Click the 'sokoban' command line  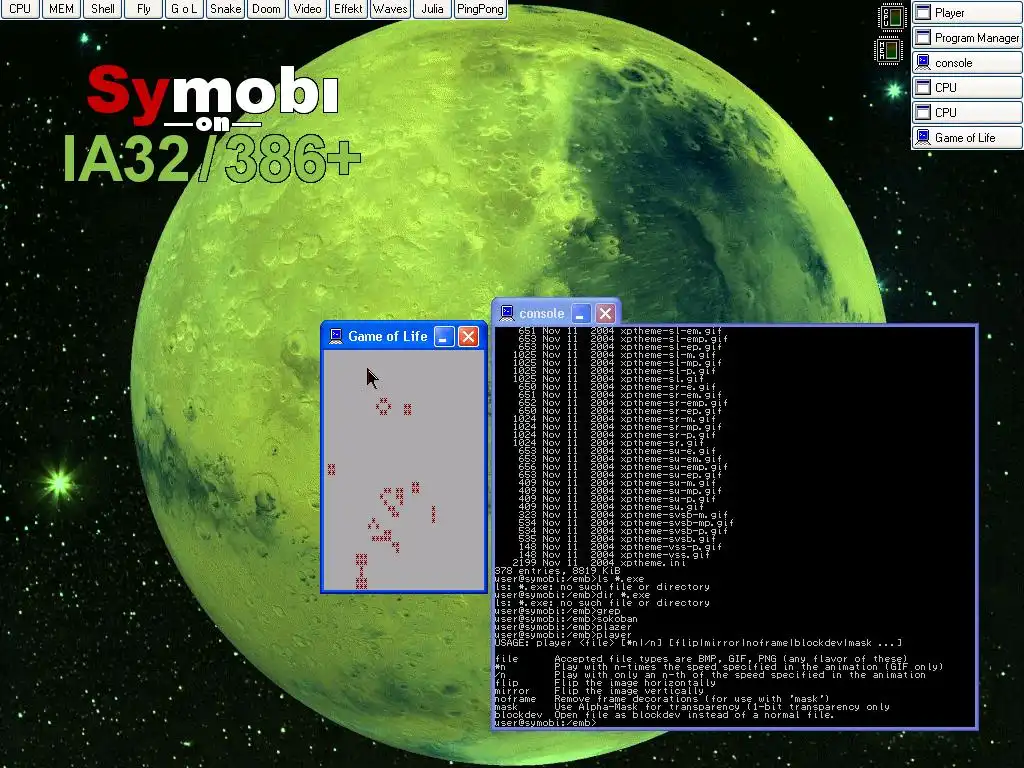(x=566, y=619)
